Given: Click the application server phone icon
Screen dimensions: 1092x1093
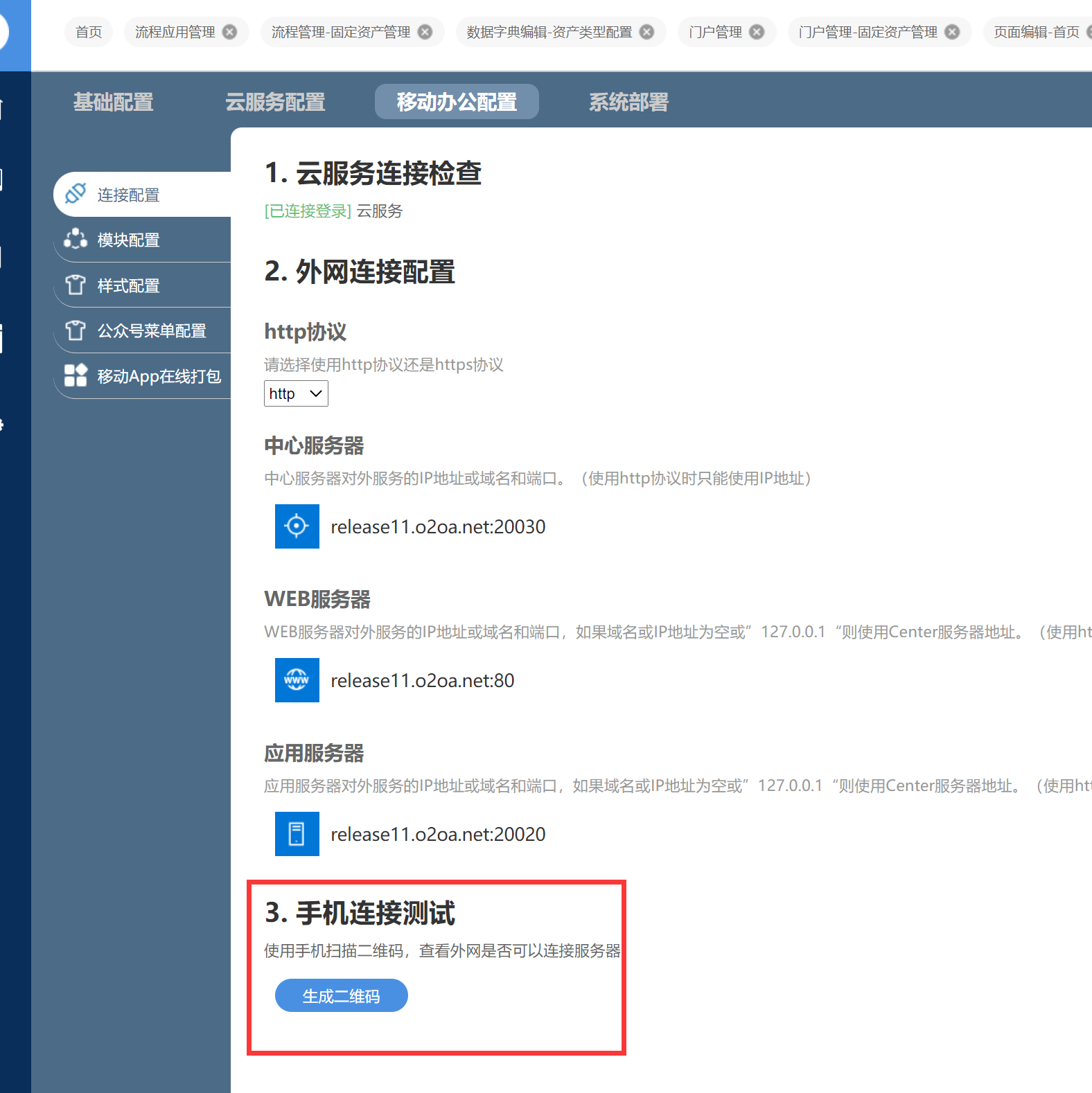Looking at the screenshot, I should pos(297,834).
